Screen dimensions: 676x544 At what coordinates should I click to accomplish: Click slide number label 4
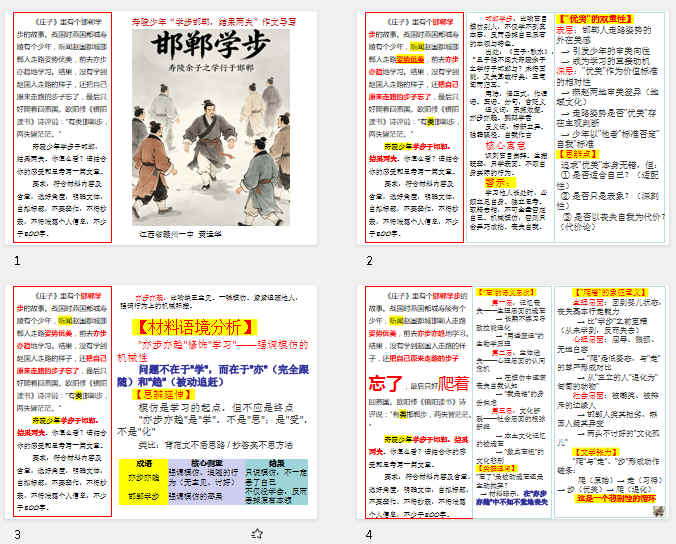369,535
